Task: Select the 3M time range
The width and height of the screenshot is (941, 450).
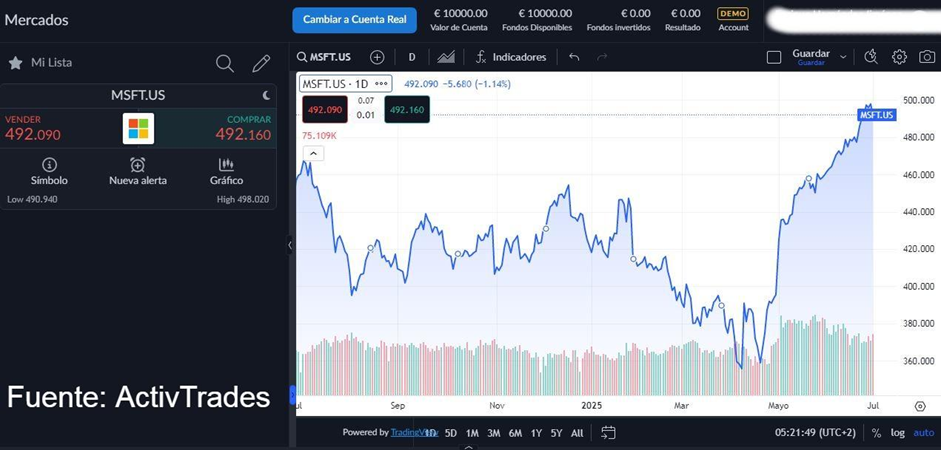Action: point(494,433)
